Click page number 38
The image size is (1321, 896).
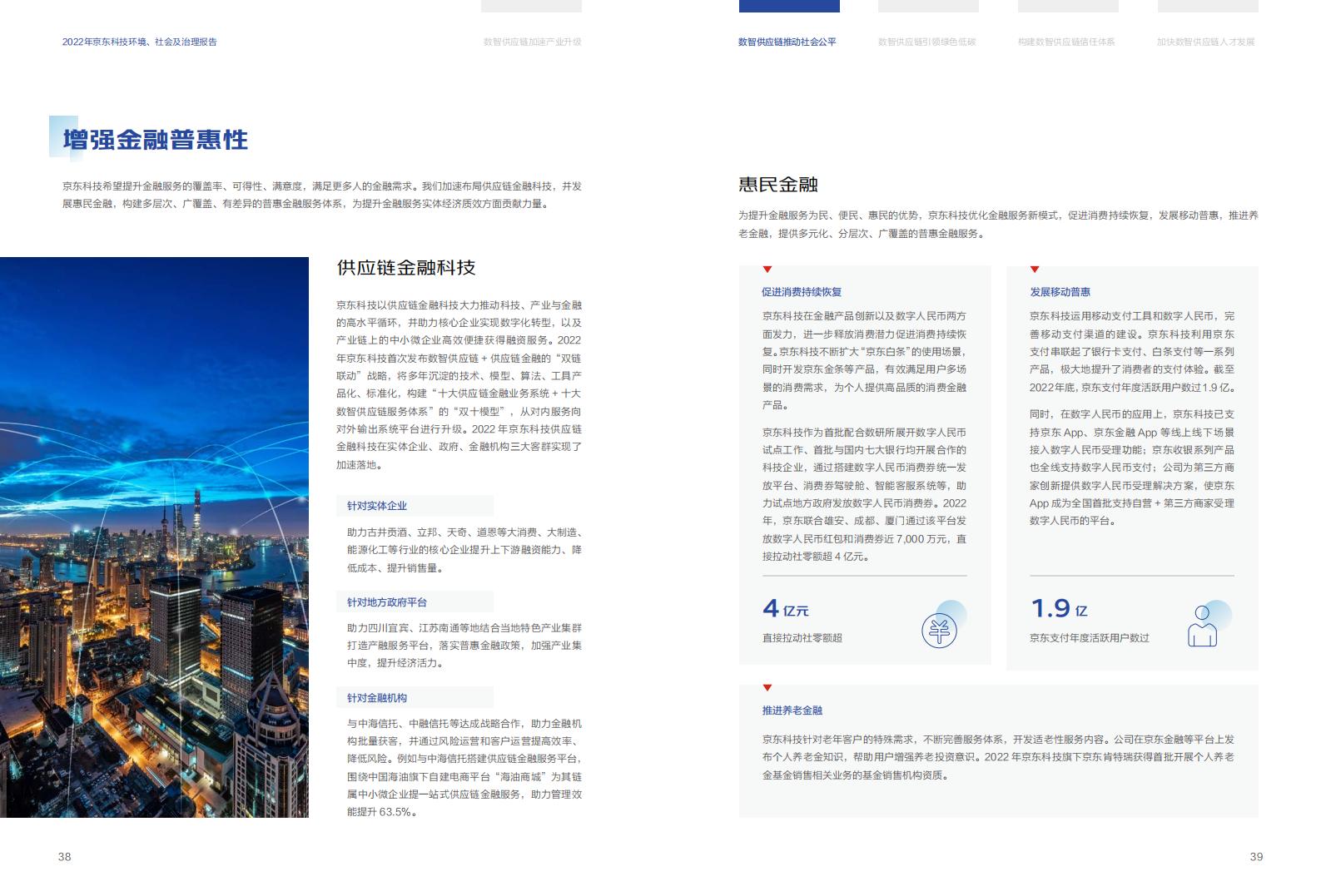click(x=64, y=857)
